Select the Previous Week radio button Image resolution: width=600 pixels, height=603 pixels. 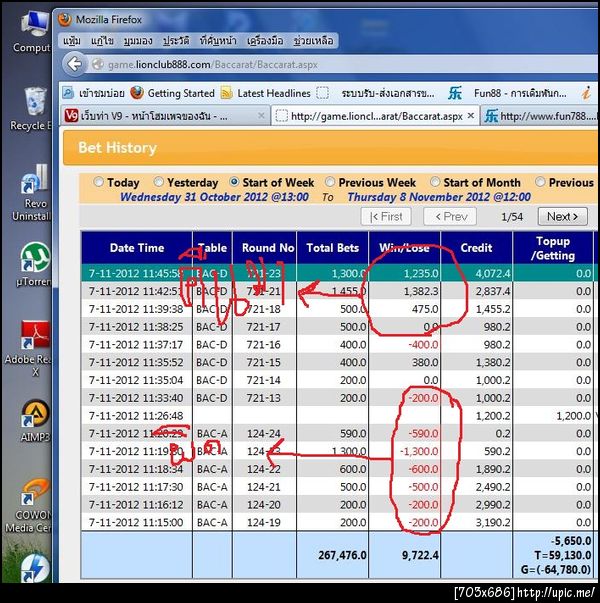[x=330, y=182]
